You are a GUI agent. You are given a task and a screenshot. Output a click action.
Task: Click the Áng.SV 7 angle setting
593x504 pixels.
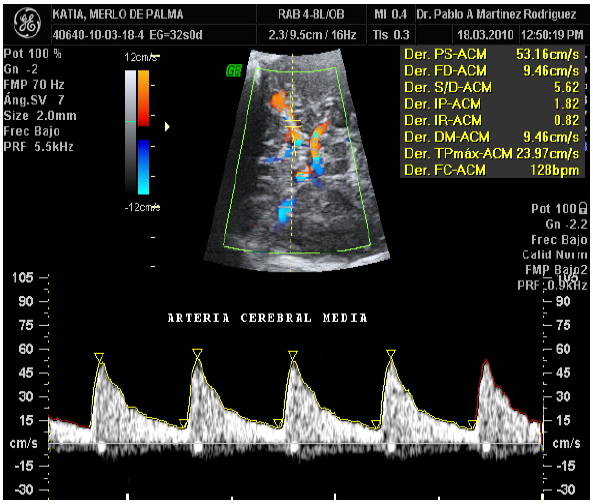click(34, 100)
